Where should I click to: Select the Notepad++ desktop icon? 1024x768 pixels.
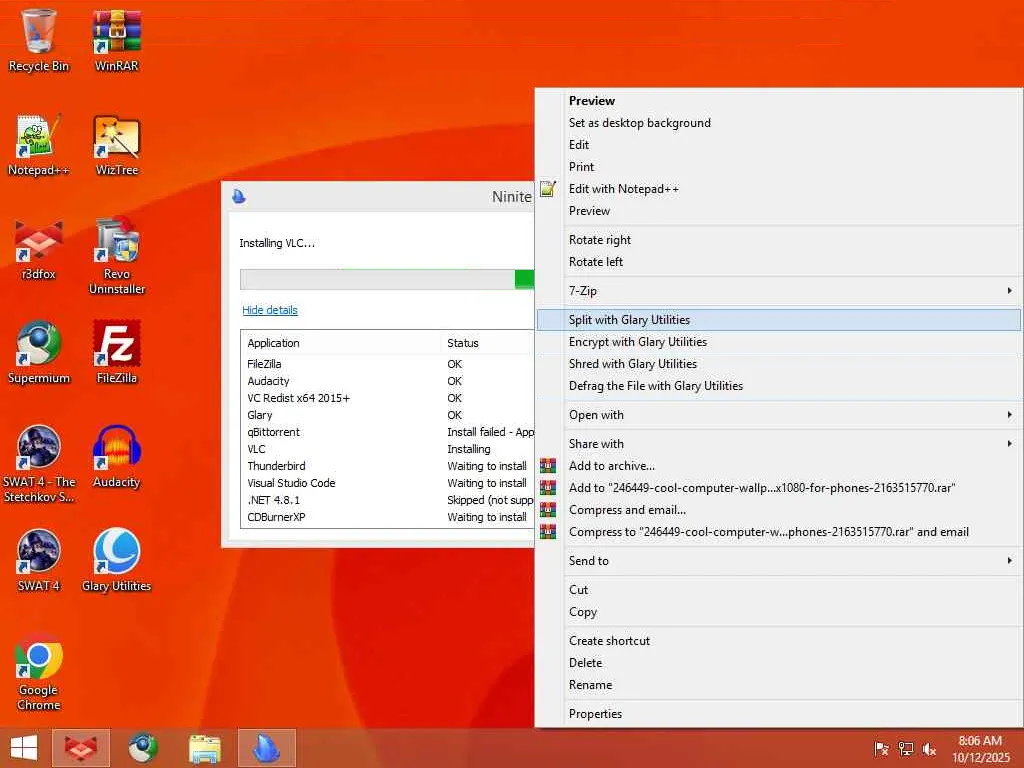point(39,145)
